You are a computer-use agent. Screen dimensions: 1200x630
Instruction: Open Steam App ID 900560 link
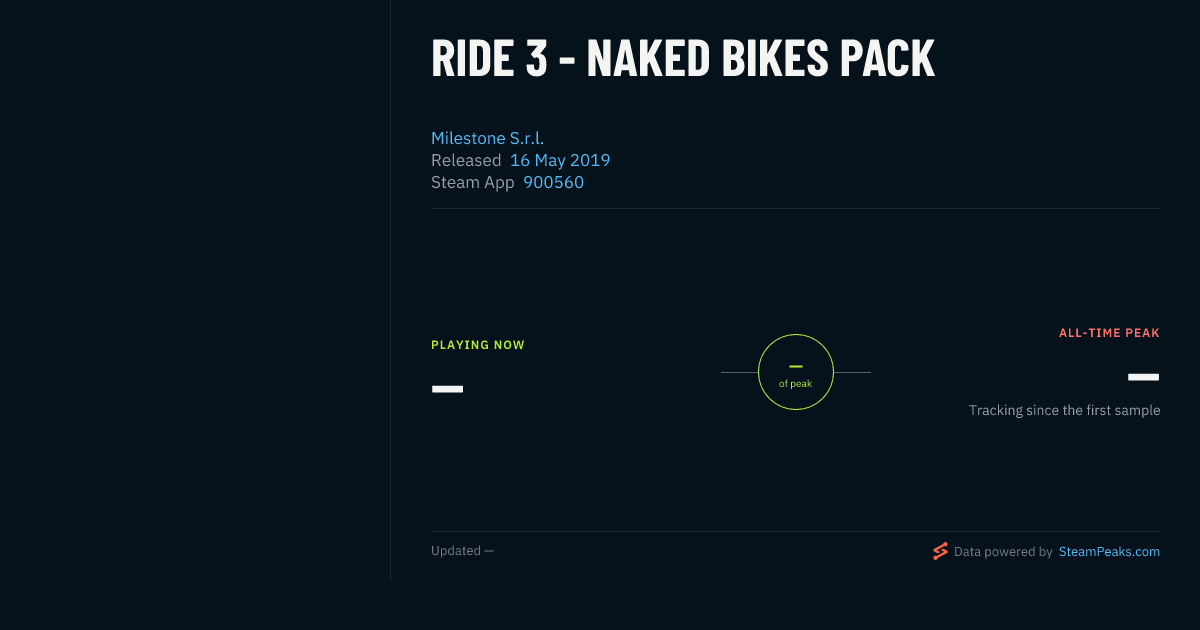[x=553, y=182]
